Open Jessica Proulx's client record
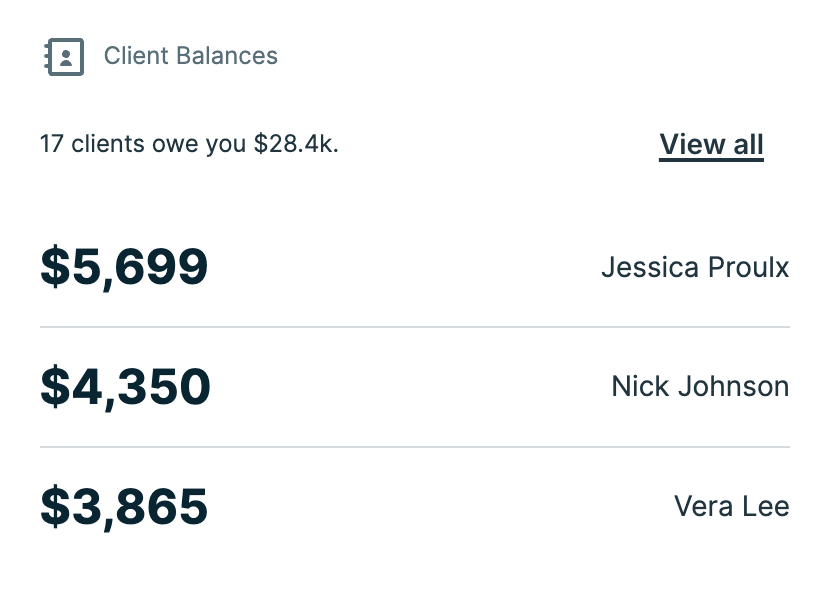Screen dimensions: 828x600 [x=695, y=267]
